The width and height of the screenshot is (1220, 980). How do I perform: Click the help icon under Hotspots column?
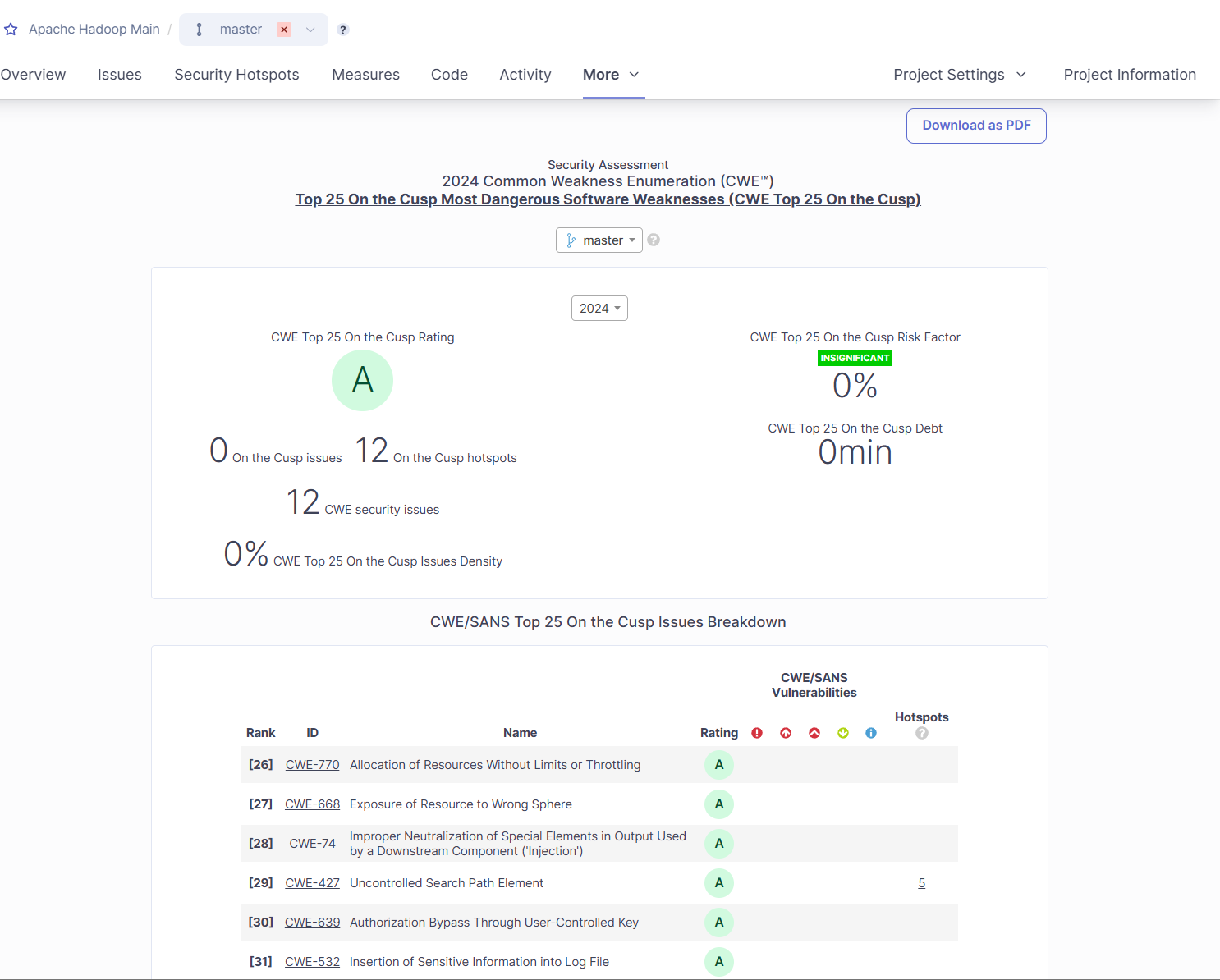922,733
